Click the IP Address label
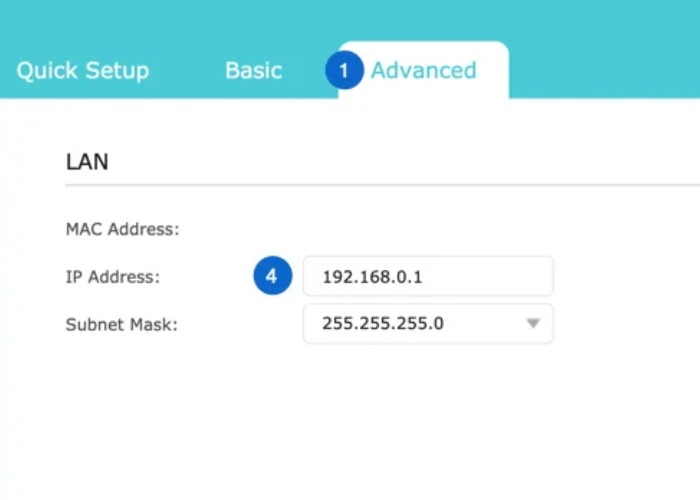Image resolution: width=700 pixels, height=500 pixels. 112,277
